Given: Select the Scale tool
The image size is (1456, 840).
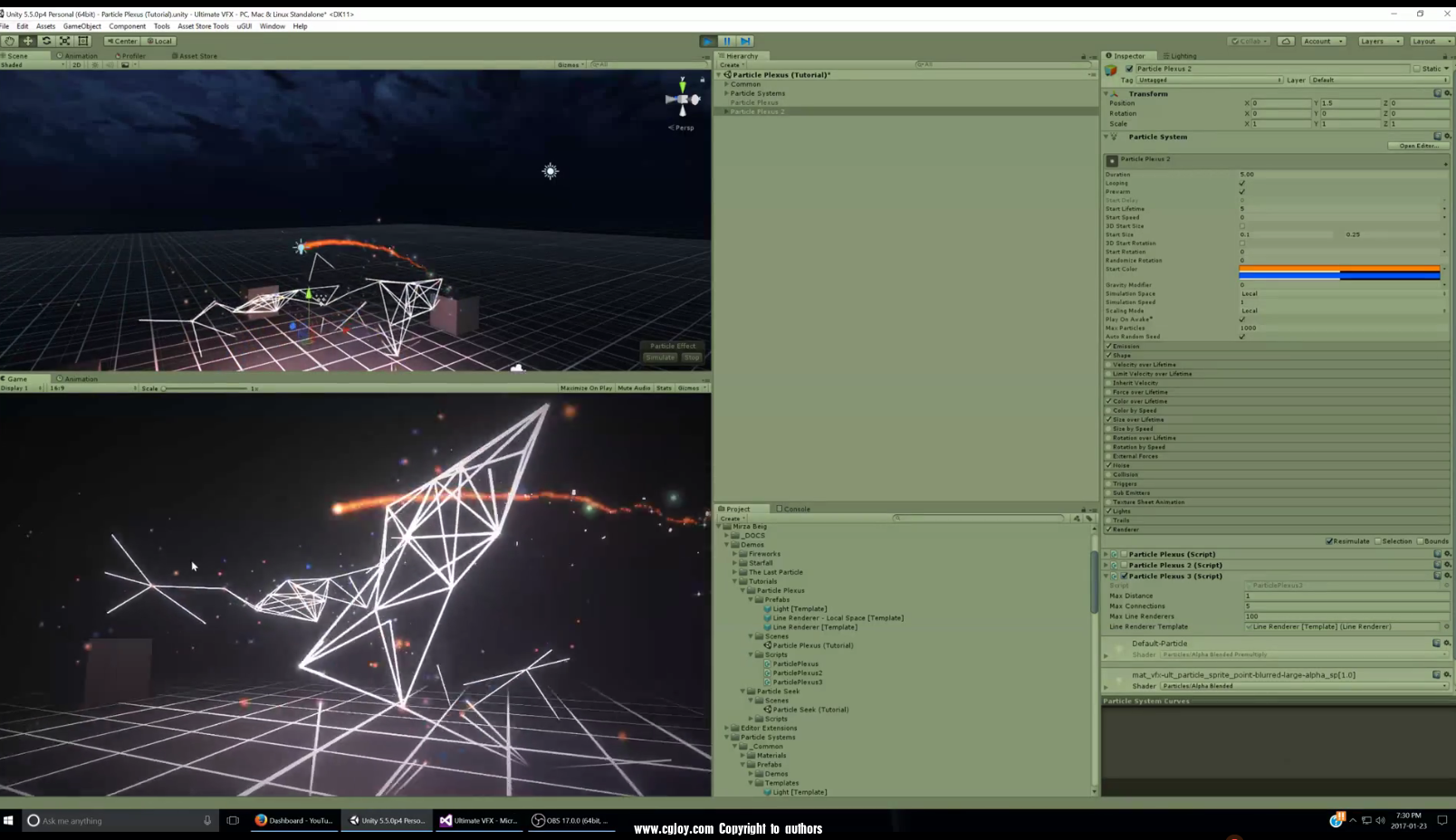Looking at the screenshot, I should coord(64,41).
